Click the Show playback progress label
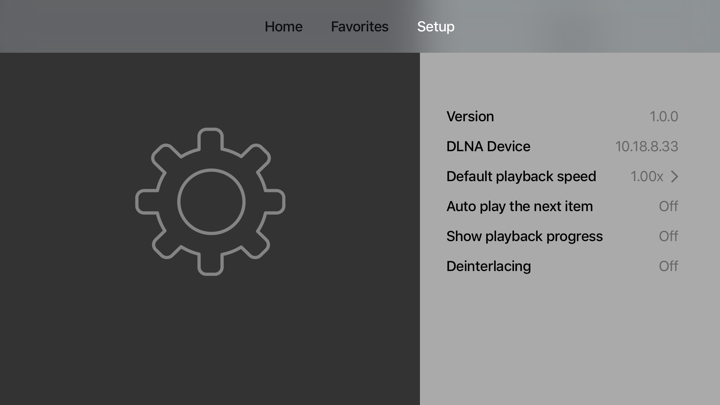The image size is (720, 405). coord(524,236)
